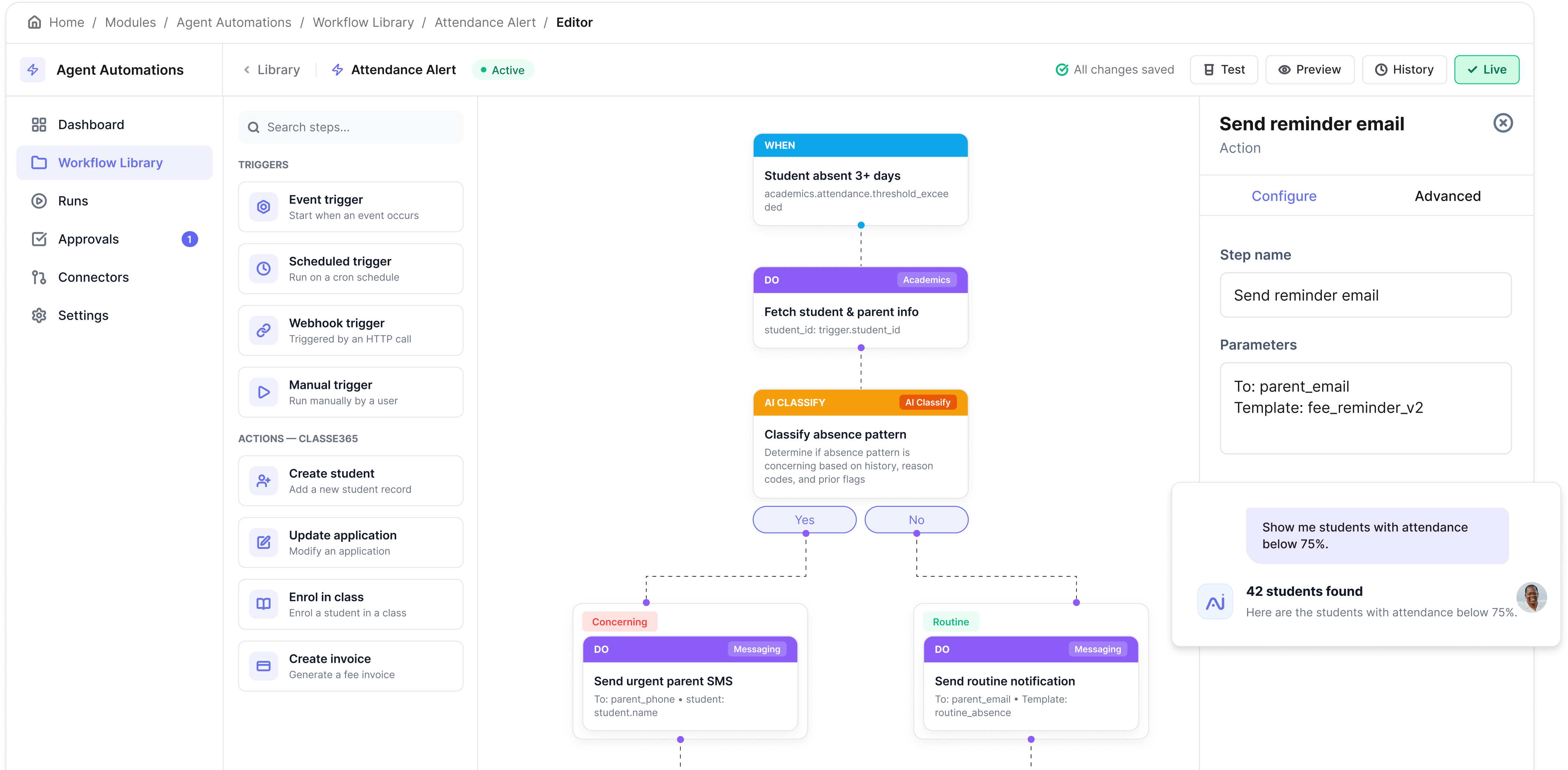Edit the Step name field

point(1365,295)
